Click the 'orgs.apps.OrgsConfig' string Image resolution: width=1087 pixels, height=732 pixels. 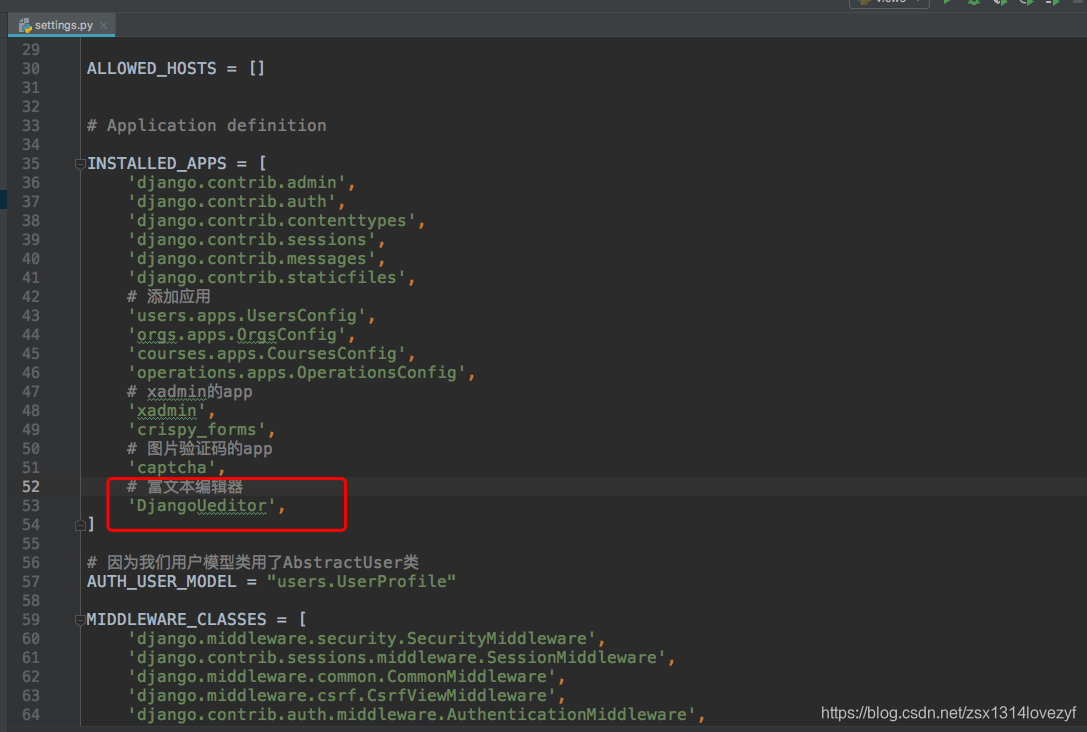(x=236, y=335)
